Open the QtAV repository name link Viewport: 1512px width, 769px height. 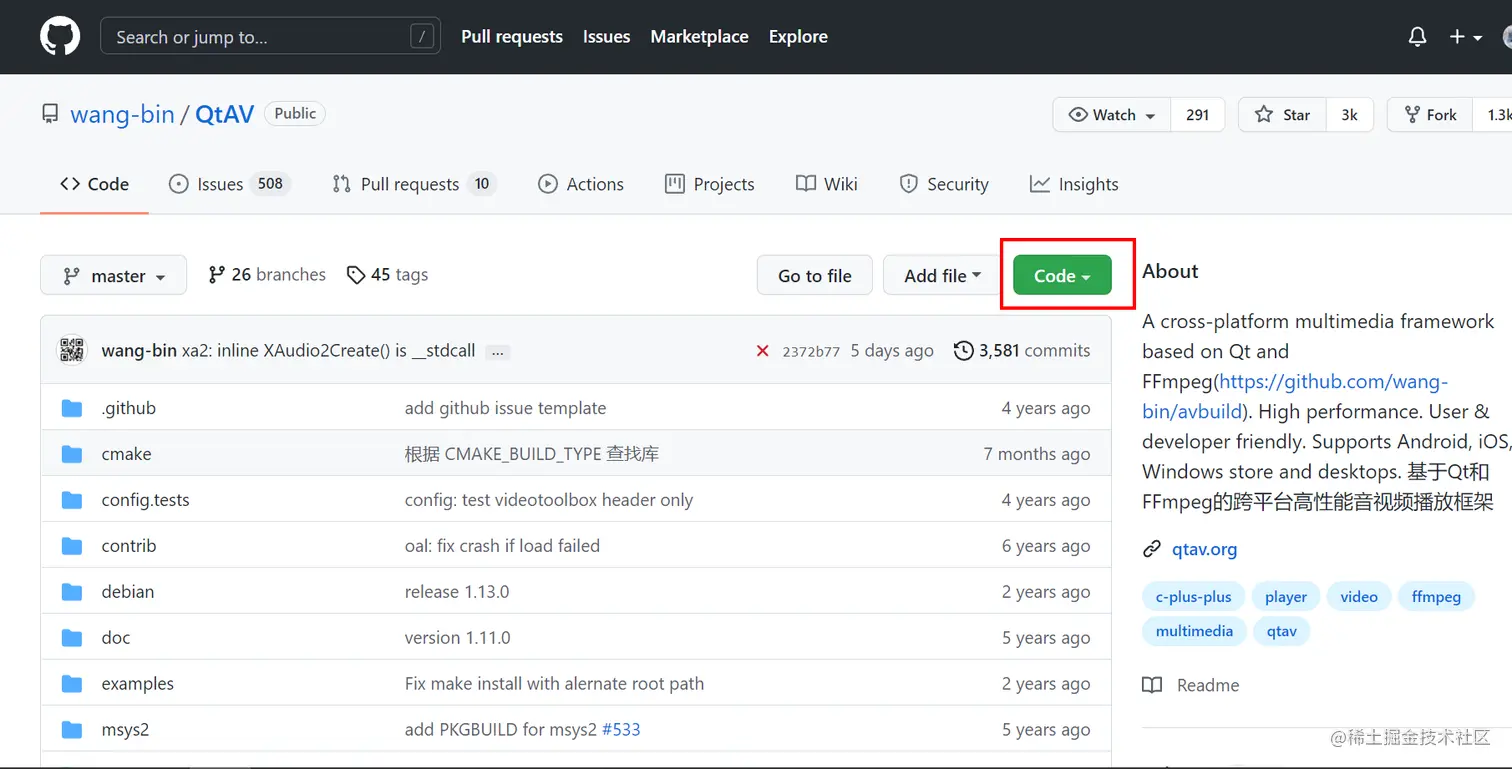tap(225, 114)
